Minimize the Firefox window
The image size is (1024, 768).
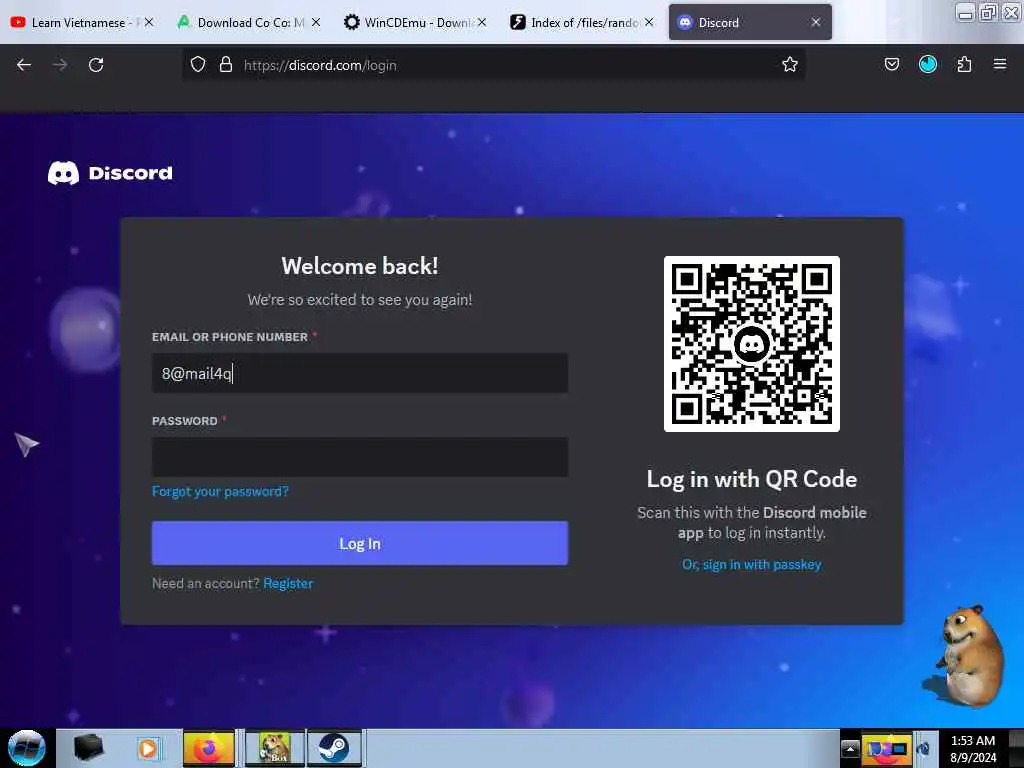tap(965, 13)
